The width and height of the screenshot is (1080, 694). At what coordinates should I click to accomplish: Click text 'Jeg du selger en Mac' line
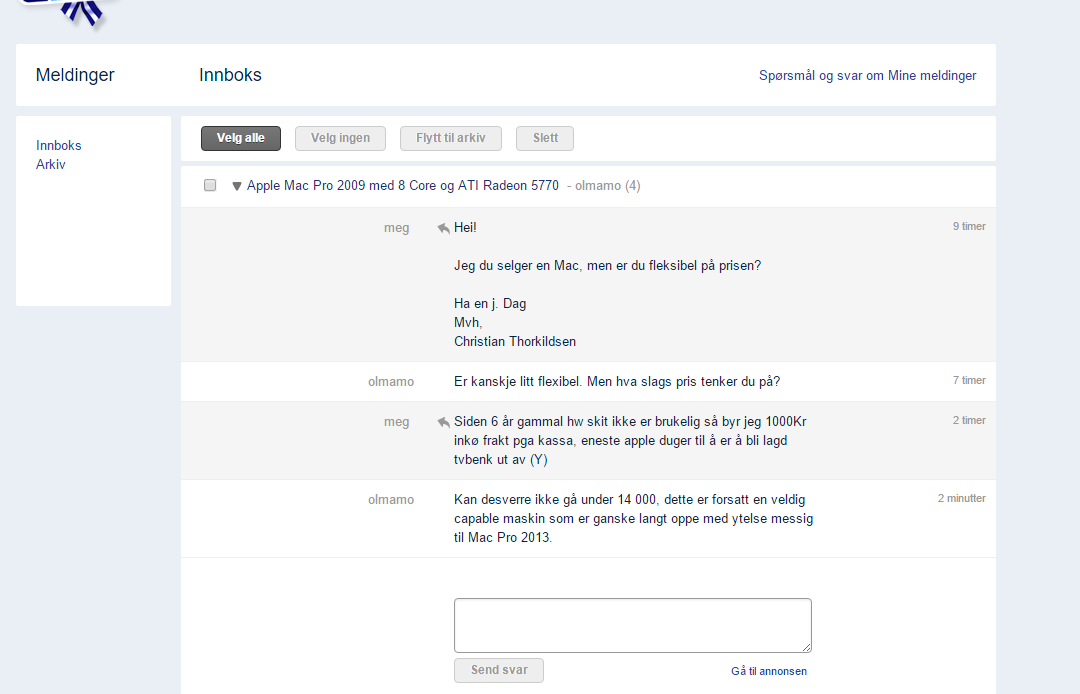coord(608,266)
